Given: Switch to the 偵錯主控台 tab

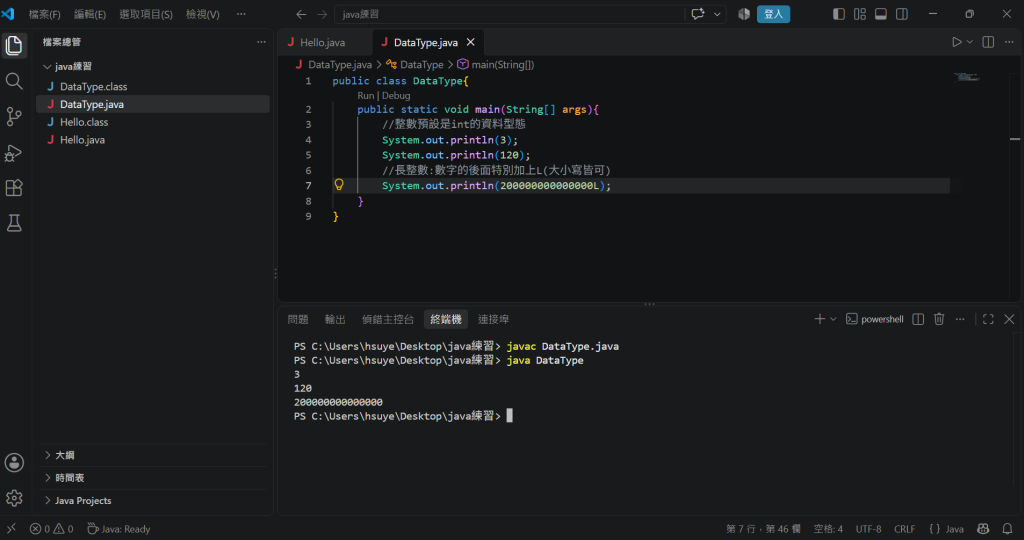Looking at the screenshot, I should pos(388,319).
